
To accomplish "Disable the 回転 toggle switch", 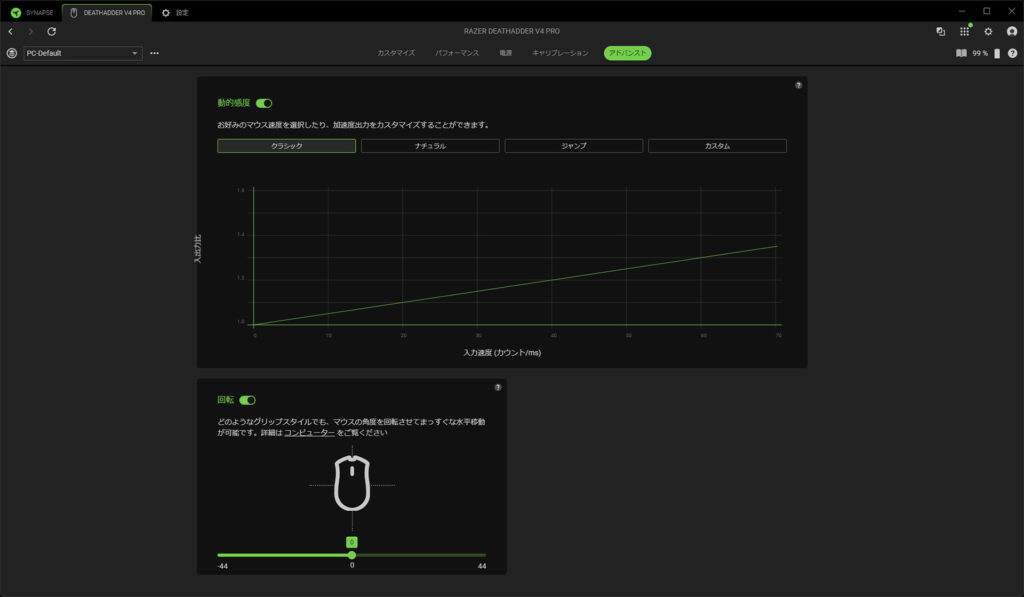I will [247, 400].
